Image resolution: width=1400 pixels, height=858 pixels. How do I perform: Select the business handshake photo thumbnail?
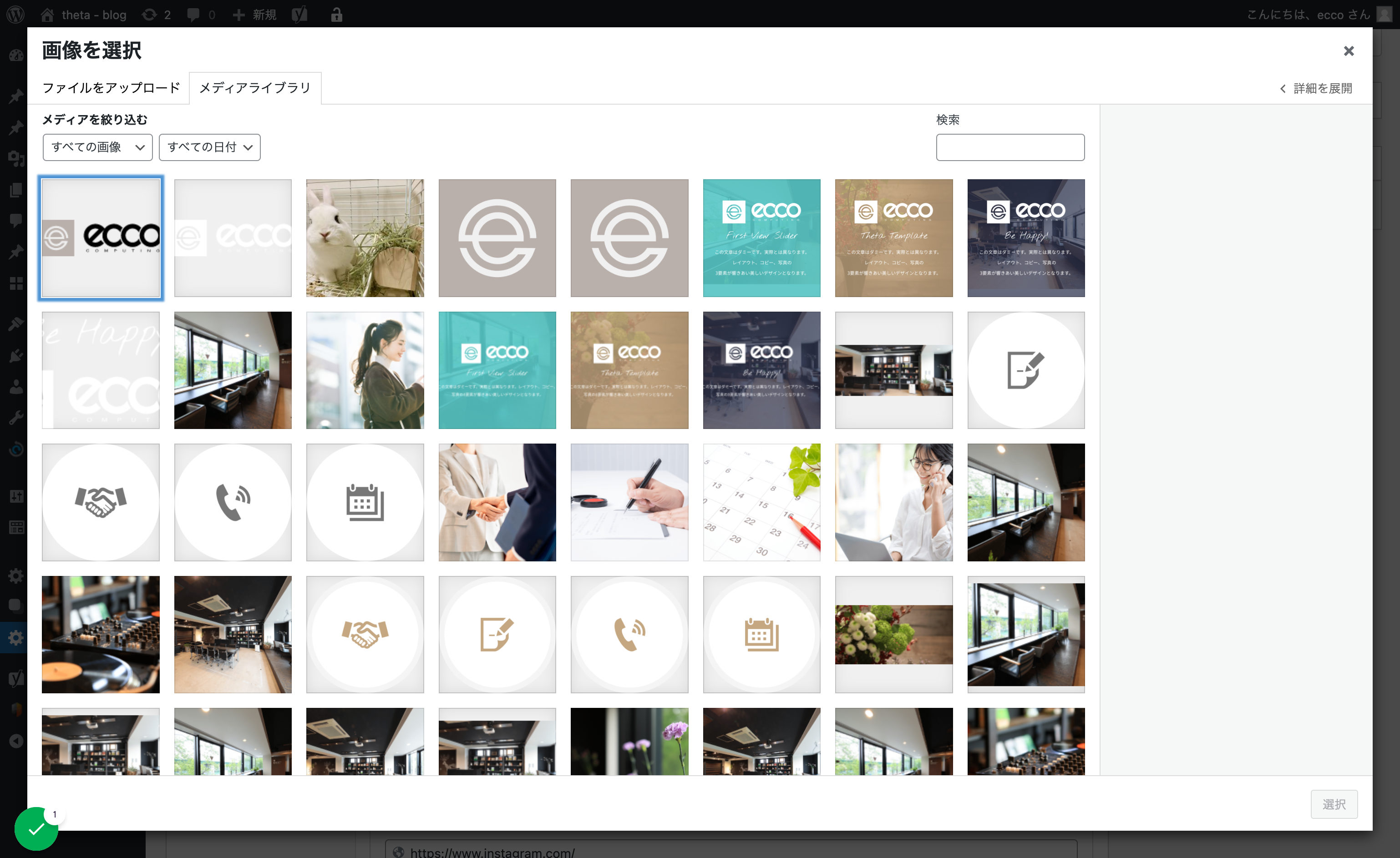497,502
